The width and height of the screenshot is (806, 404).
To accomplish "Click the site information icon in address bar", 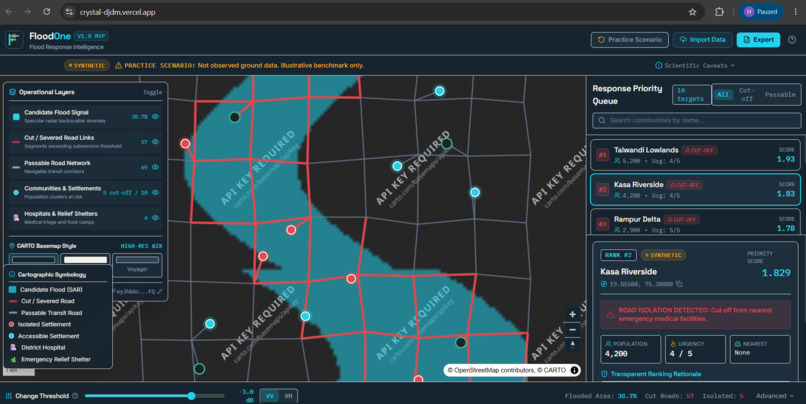I will point(69,12).
